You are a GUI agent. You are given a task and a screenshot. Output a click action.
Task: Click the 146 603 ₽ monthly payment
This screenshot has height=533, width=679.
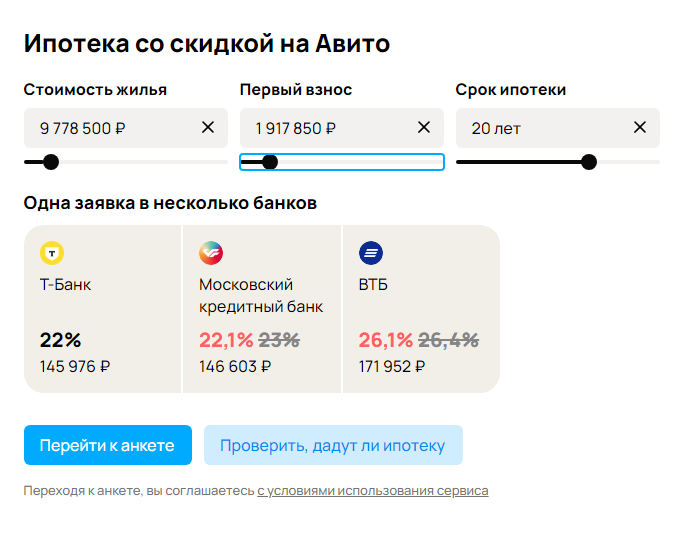click(235, 367)
